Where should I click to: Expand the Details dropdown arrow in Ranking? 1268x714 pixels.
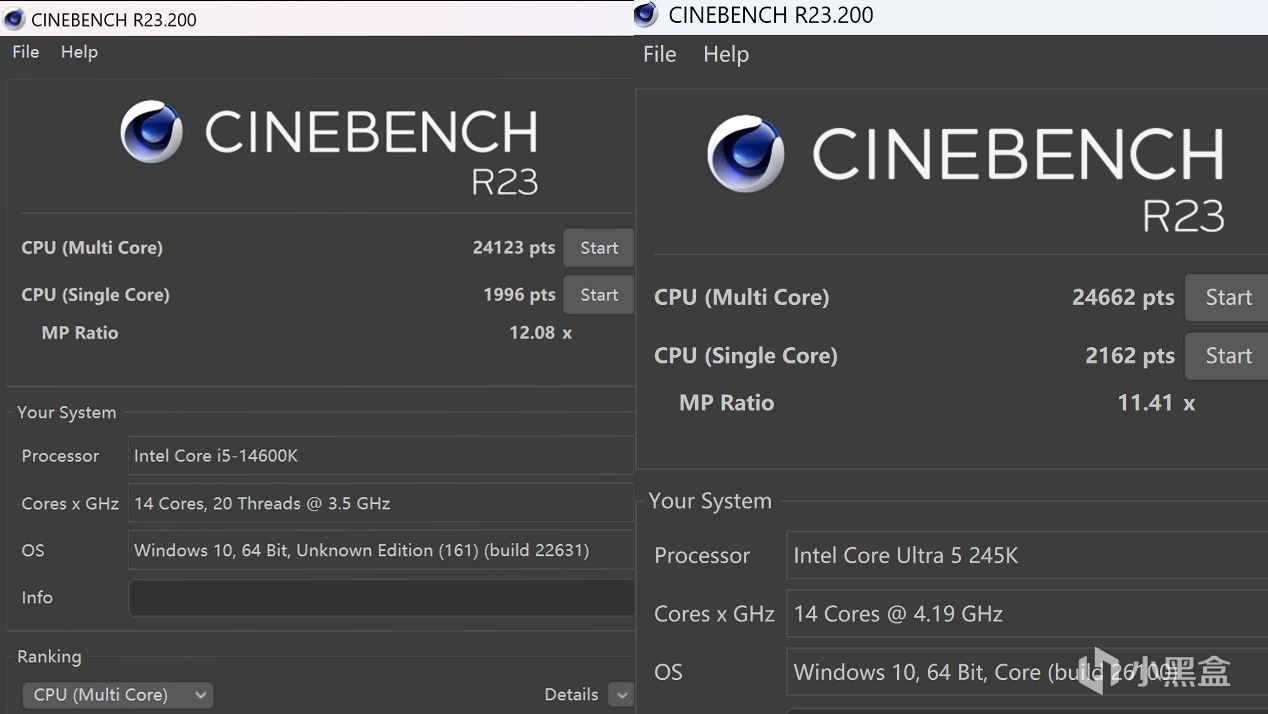point(621,695)
